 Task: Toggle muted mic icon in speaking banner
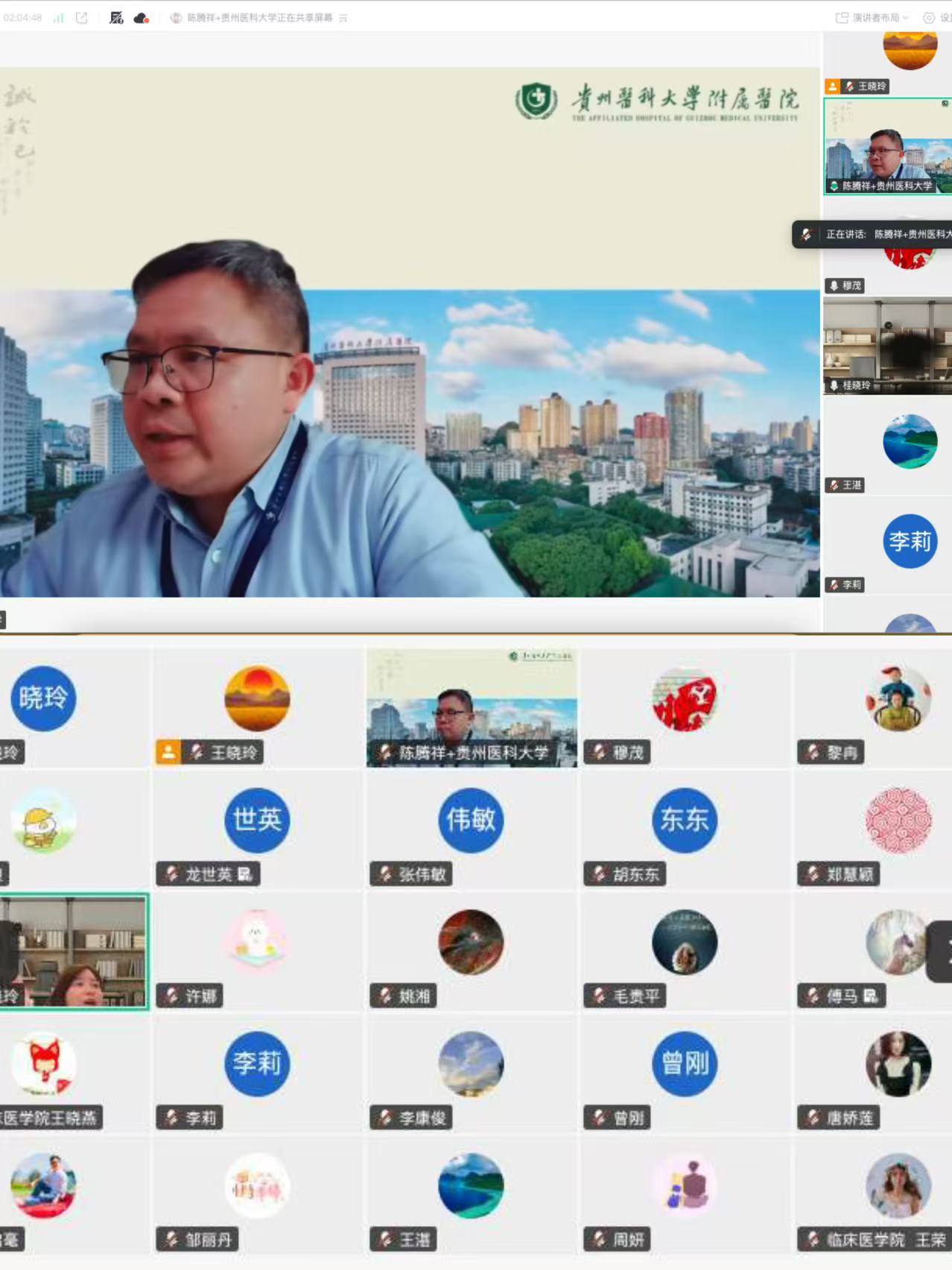click(x=807, y=234)
